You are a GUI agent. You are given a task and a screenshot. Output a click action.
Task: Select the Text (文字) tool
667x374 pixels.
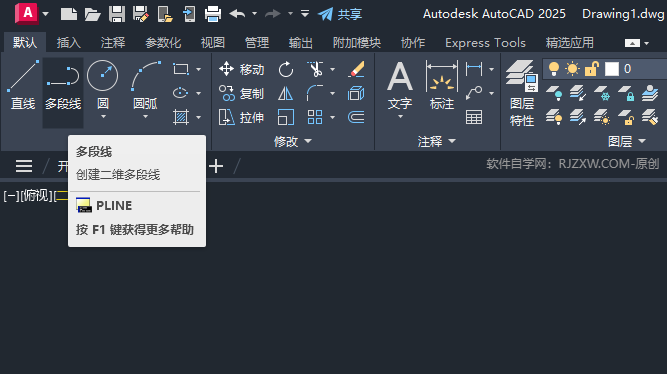pos(400,85)
